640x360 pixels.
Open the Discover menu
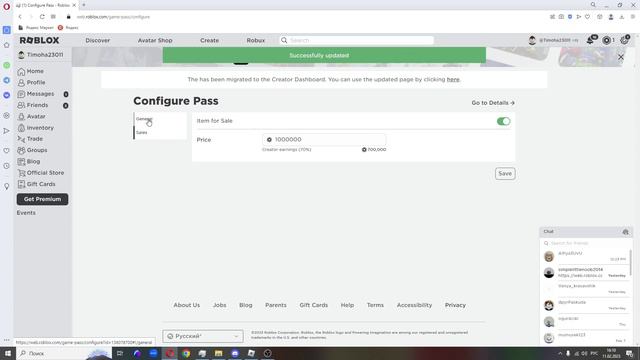[98, 40]
